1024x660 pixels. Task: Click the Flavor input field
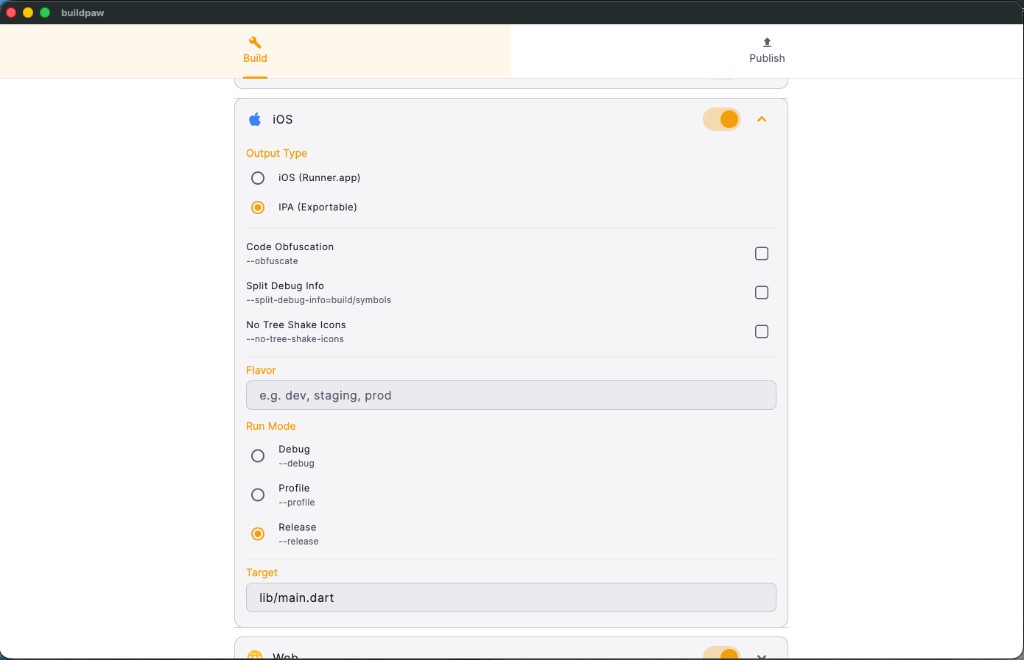(x=510, y=395)
